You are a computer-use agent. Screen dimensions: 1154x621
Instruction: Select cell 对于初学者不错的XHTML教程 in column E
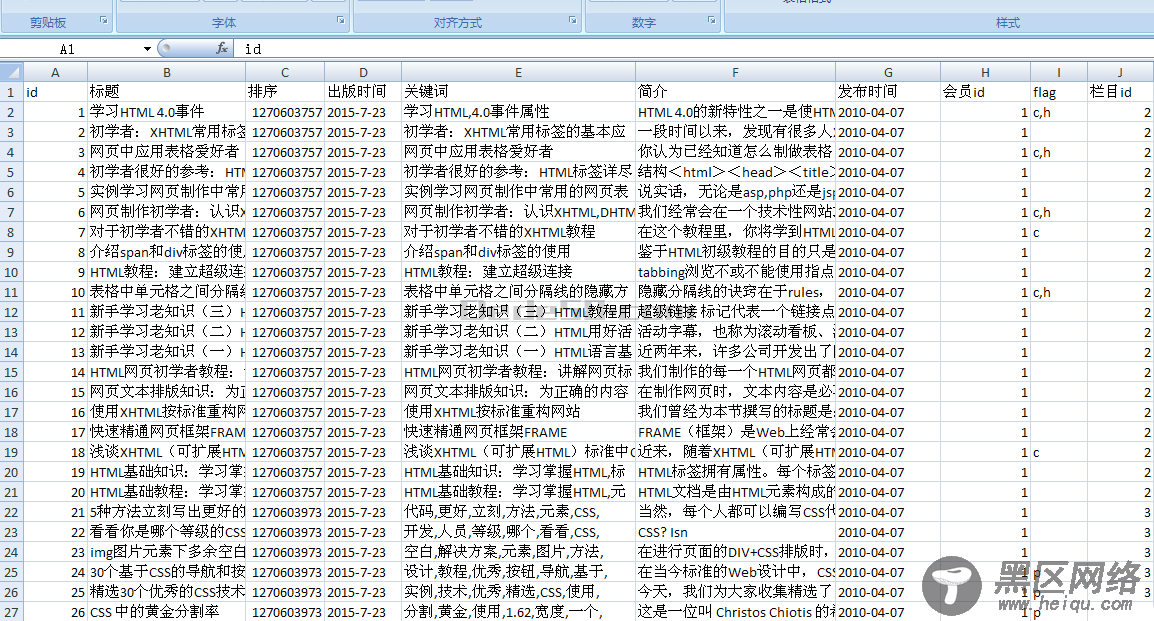(x=518, y=232)
